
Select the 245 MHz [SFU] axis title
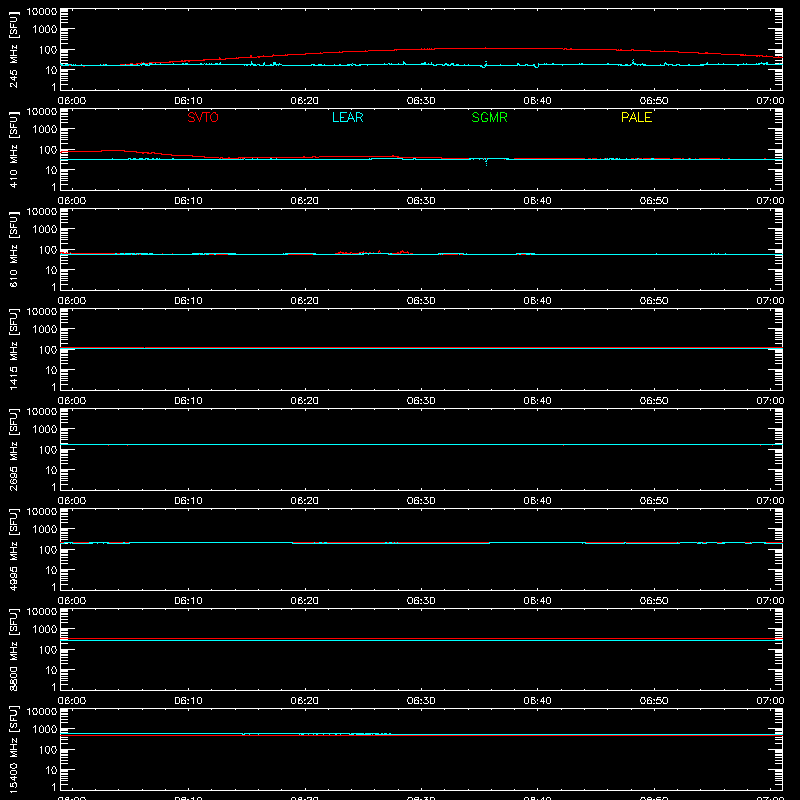[x=13, y=49]
